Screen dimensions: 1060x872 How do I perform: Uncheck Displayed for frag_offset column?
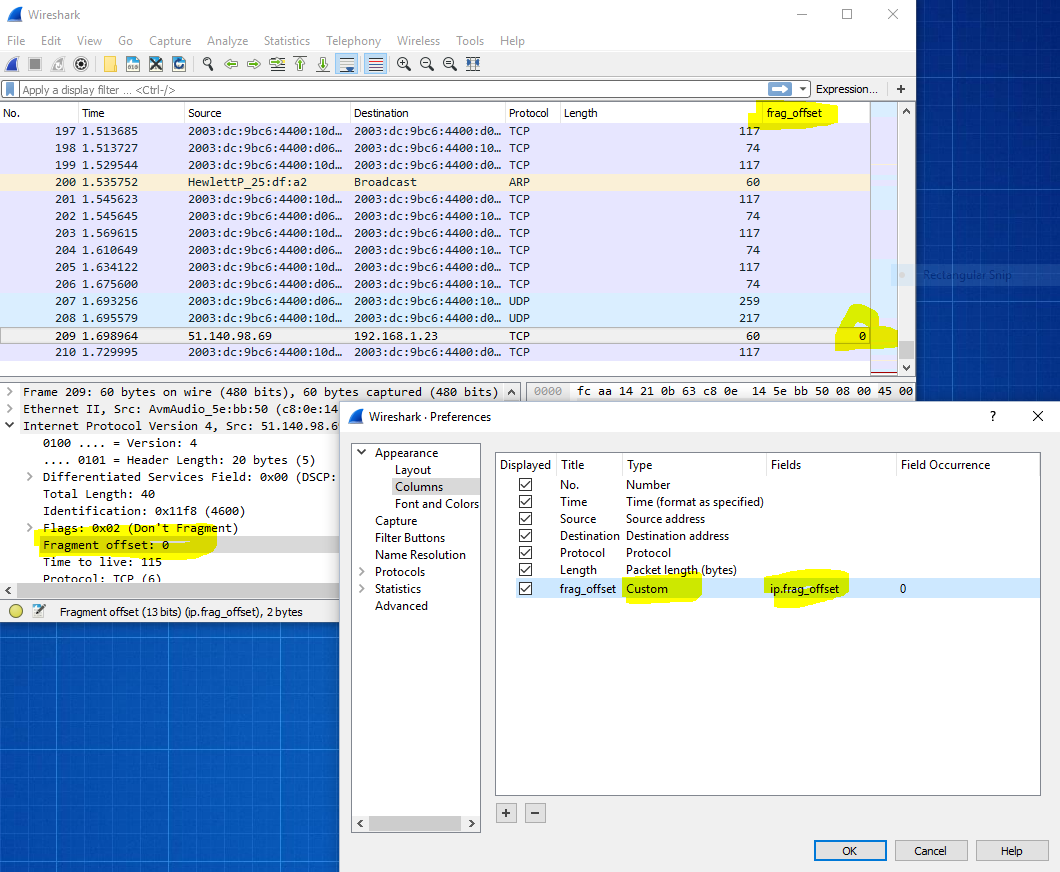point(525,589)
